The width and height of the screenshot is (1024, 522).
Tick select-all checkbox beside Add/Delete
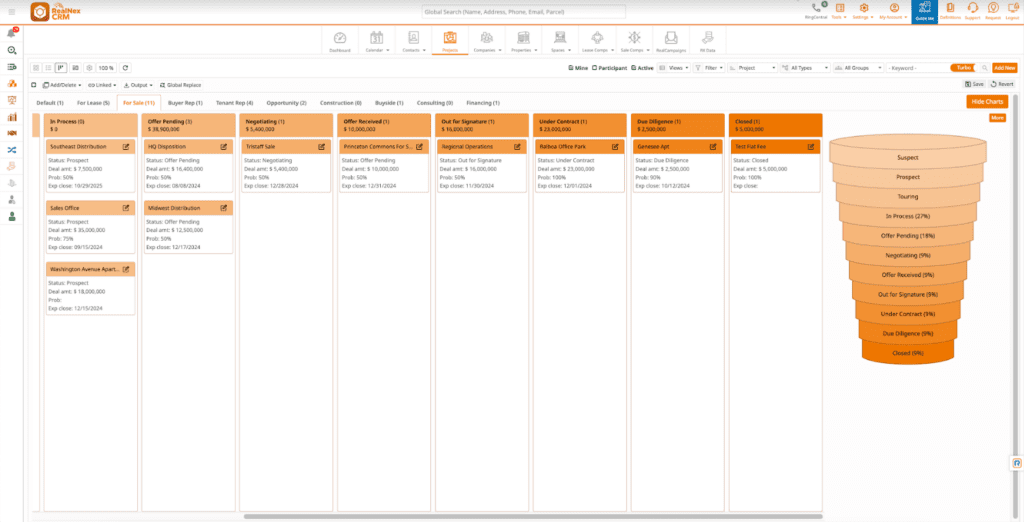(34, 85)
